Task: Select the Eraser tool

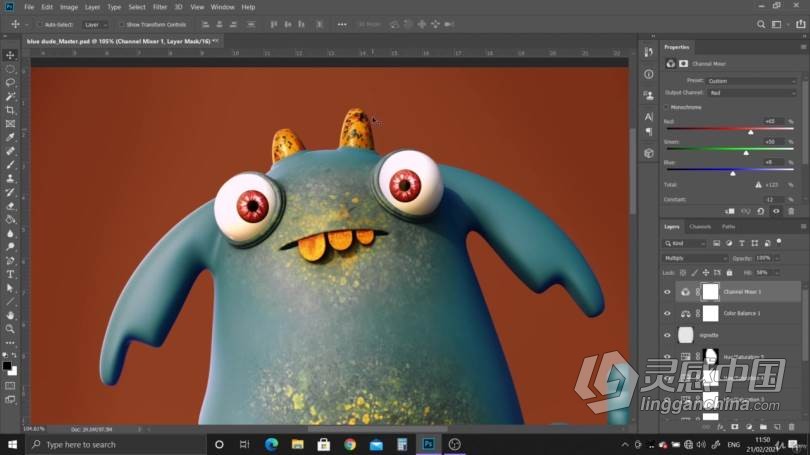Action: (x=10, y=206)
